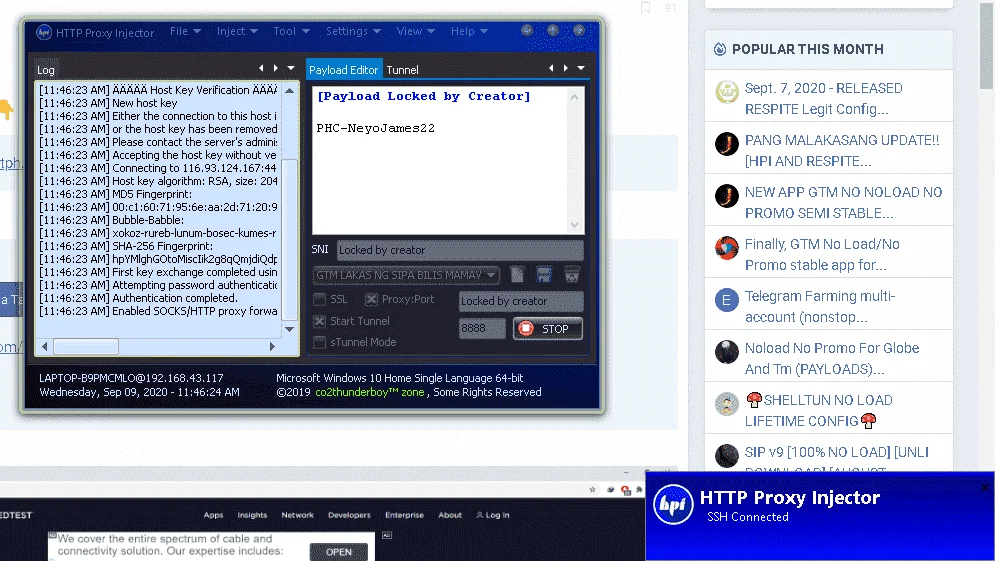Click the previous arrow in Log panel header
995x561 pixels.
(261, 68)
